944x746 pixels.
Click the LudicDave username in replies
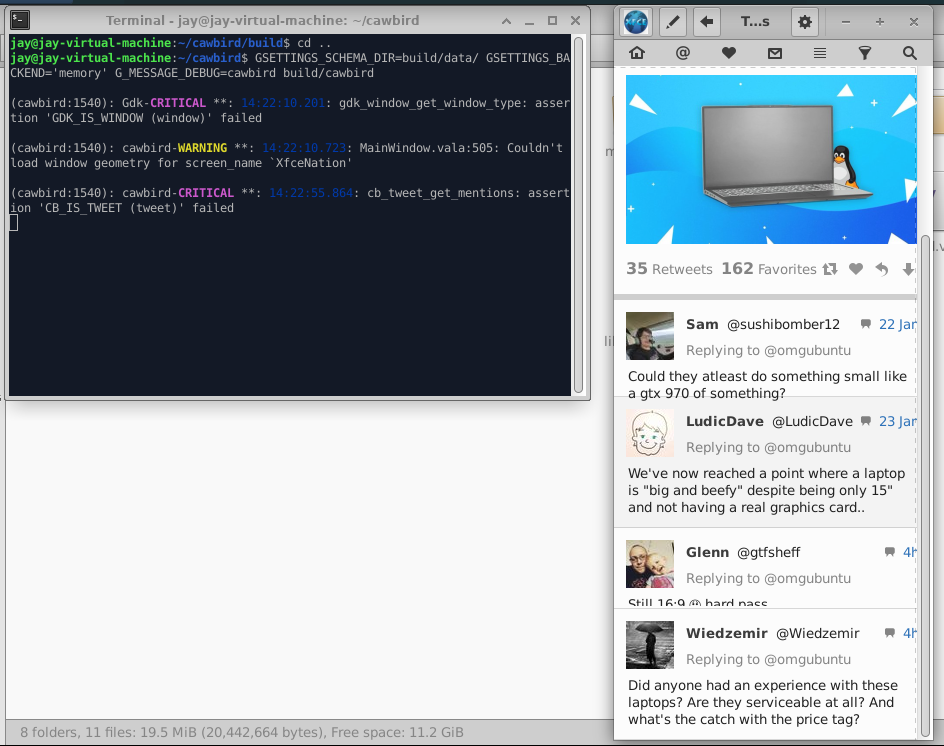coord(725,421)
